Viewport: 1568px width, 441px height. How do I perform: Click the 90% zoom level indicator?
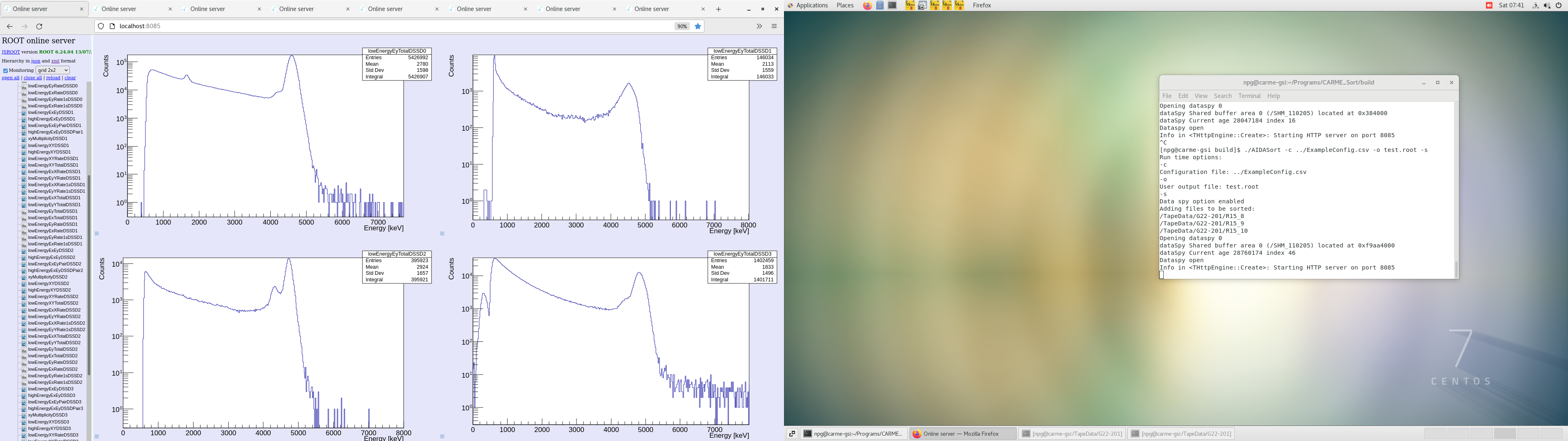point(682,26)
